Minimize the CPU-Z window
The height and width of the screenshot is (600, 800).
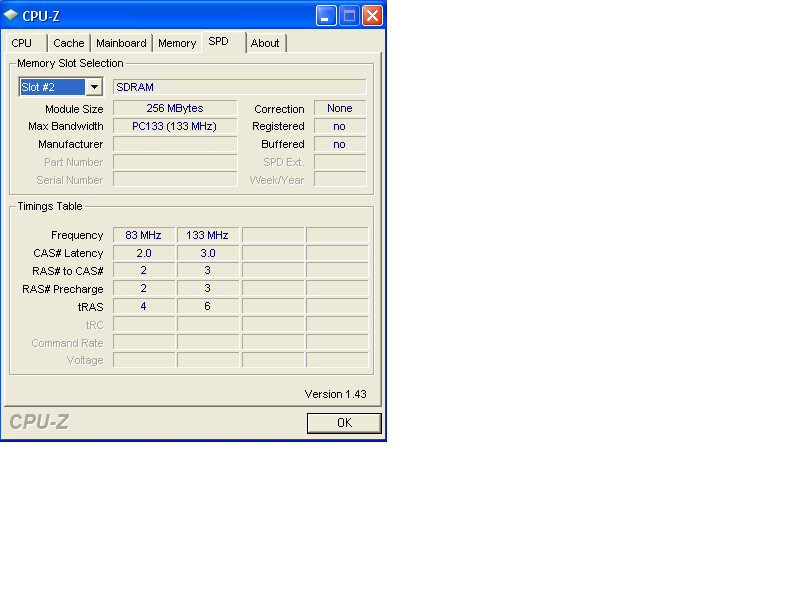(x=326, y=15)
